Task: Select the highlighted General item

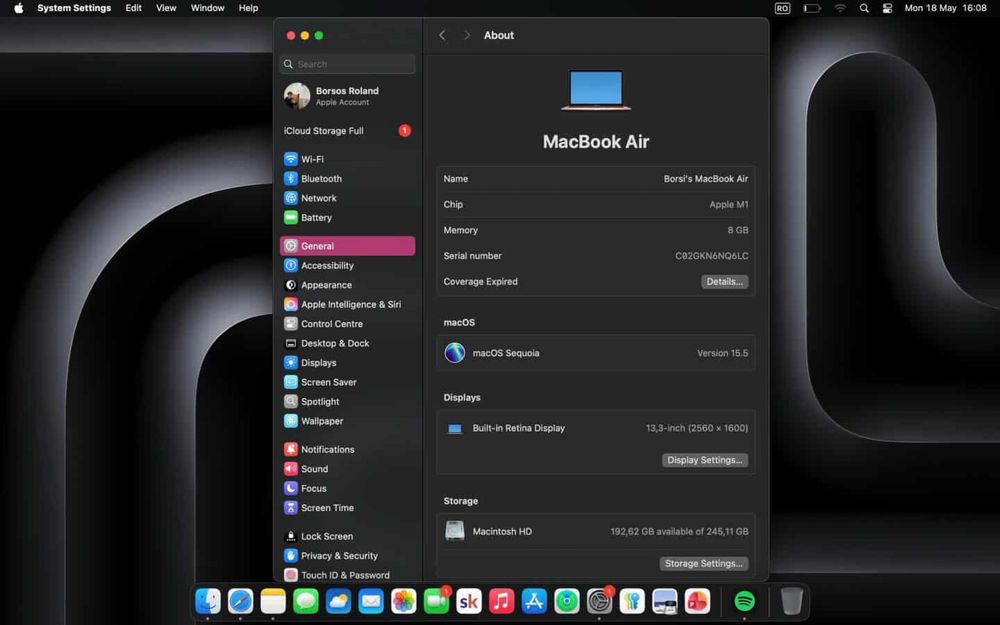Action: pos(348,246)
